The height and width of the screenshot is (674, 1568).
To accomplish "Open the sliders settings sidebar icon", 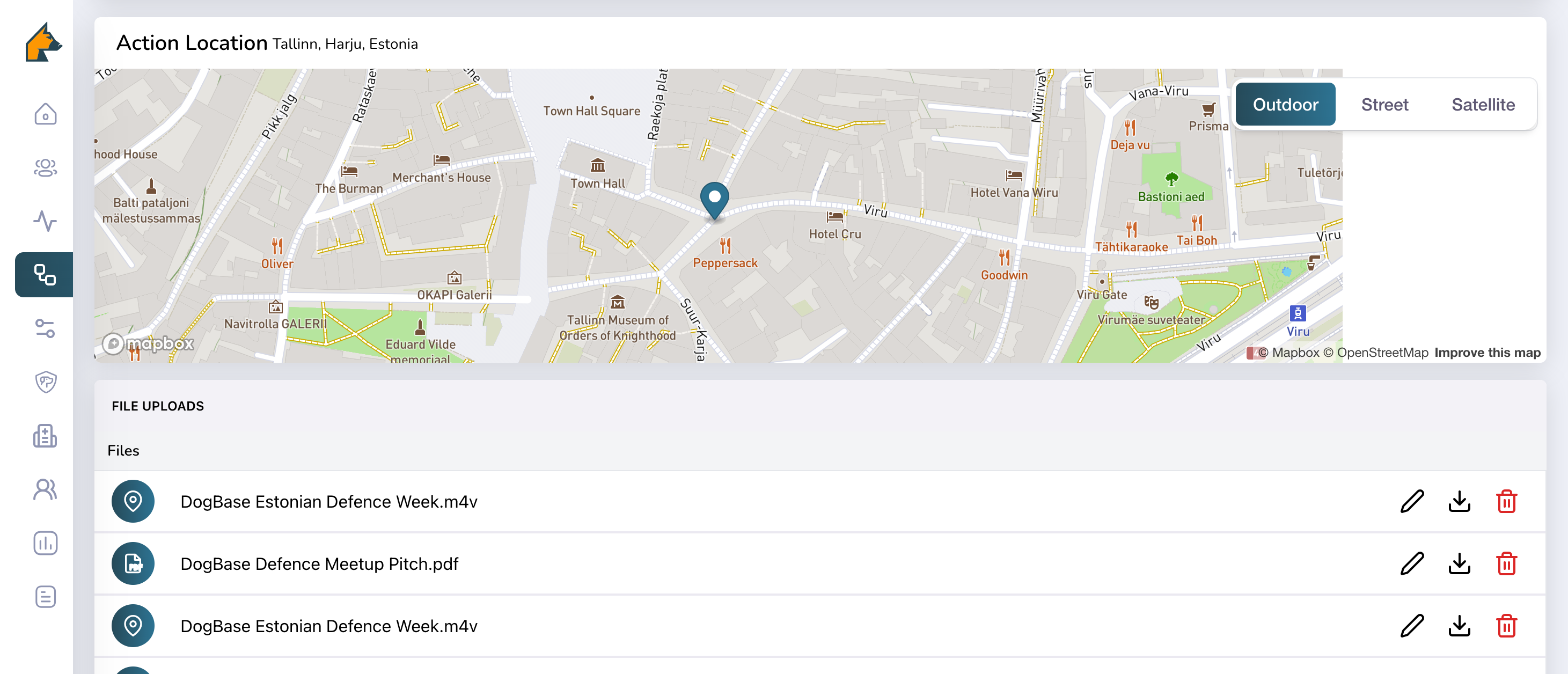I will tap(45, 328).
